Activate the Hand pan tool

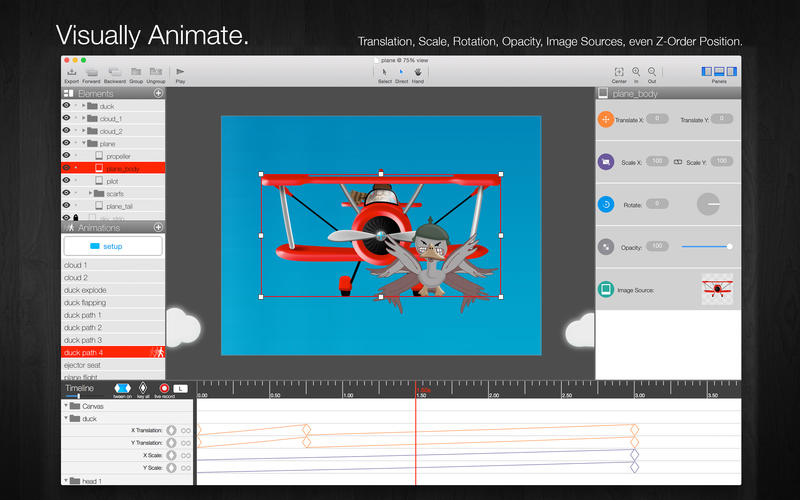(418, 72)
